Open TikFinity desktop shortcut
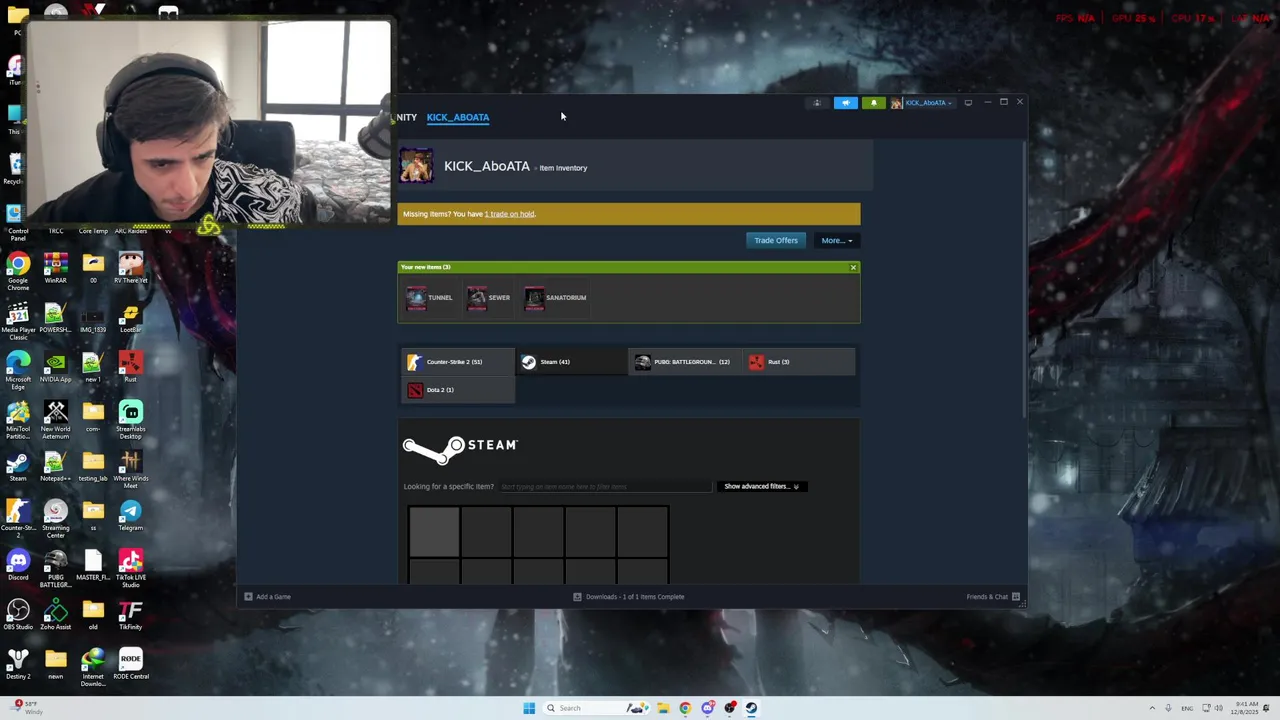Viewport: 1280px width, 720px height. click(130, 614)
